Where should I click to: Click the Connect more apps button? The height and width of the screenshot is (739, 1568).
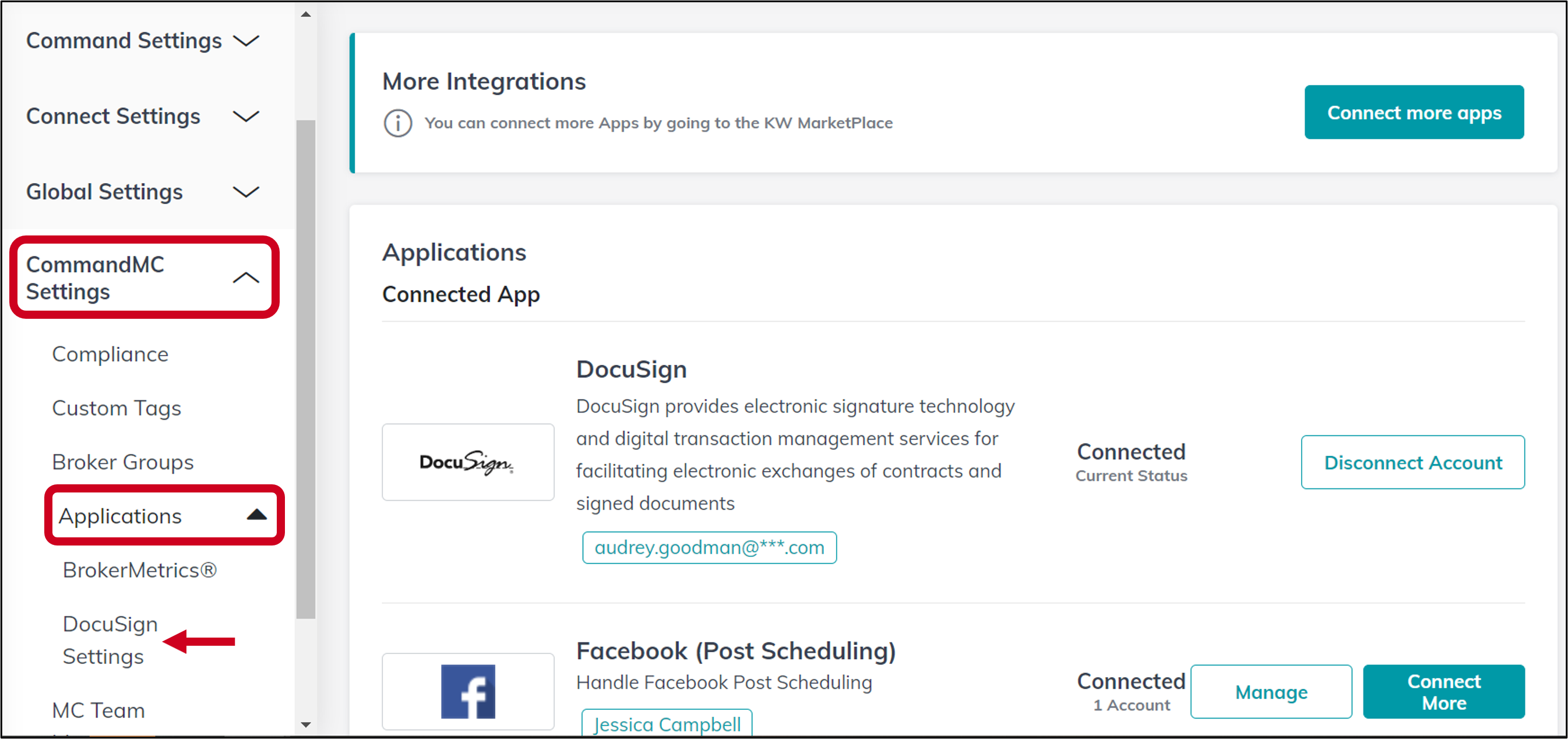[x=1414, y=112]
